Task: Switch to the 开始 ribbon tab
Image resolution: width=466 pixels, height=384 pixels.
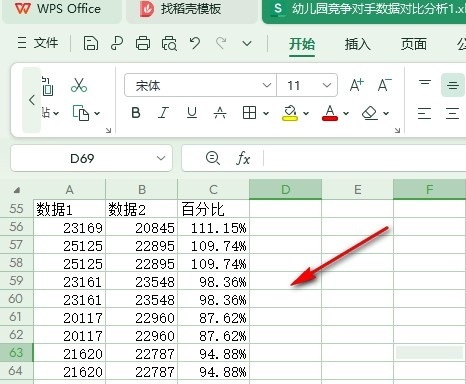Action: (302, 44)
